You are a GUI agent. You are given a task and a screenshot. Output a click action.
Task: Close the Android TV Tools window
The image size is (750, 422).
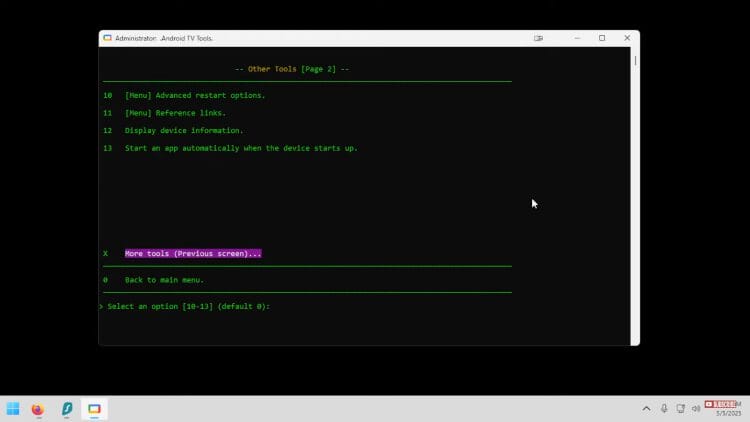coord(627,38)
